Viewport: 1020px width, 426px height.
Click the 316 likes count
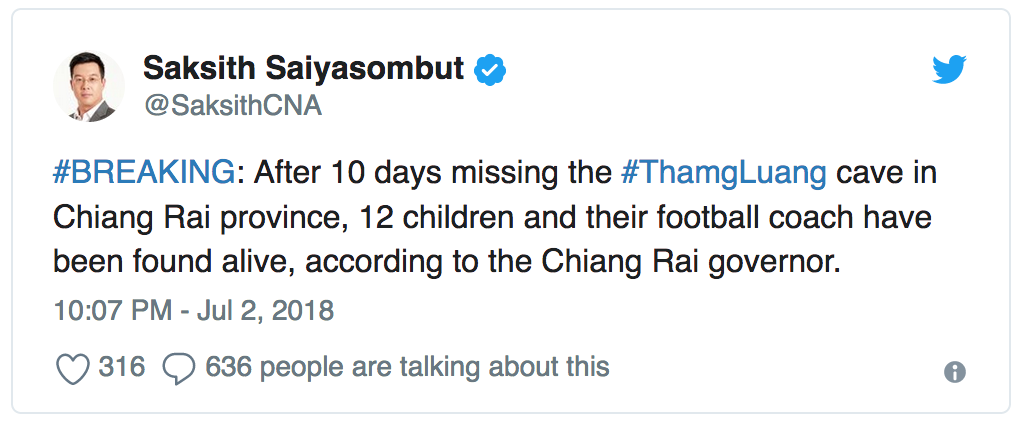coord(122,367)
